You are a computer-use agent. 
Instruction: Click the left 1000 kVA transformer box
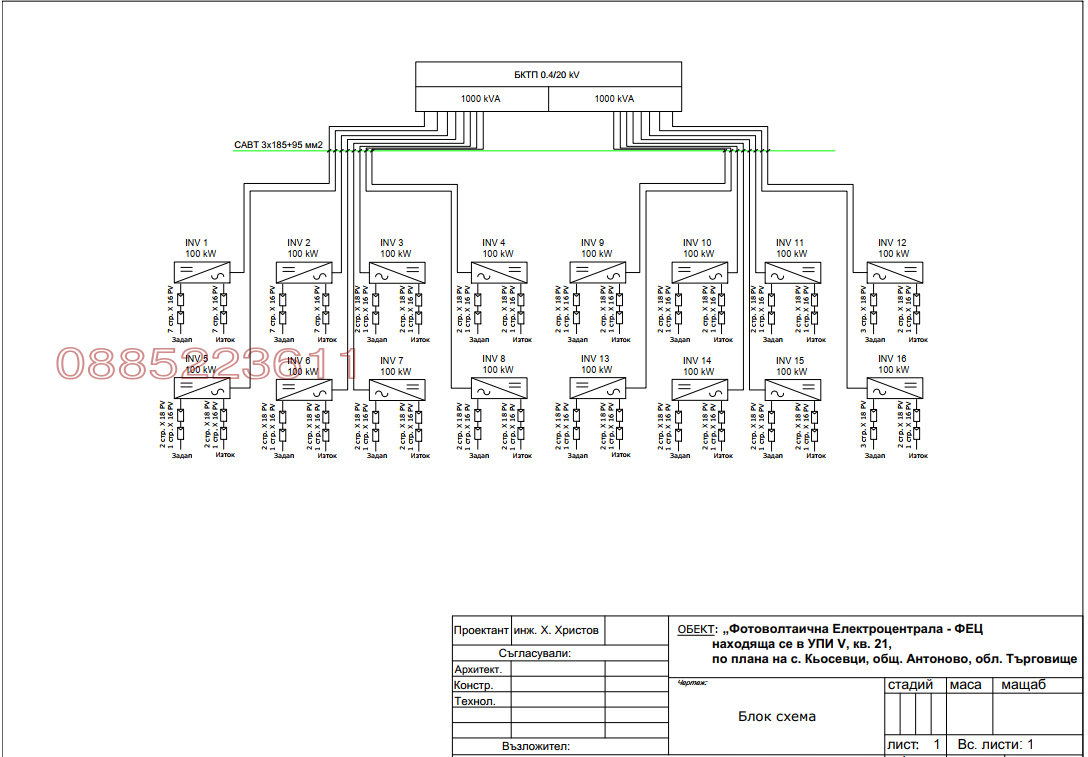click(482, 99)
